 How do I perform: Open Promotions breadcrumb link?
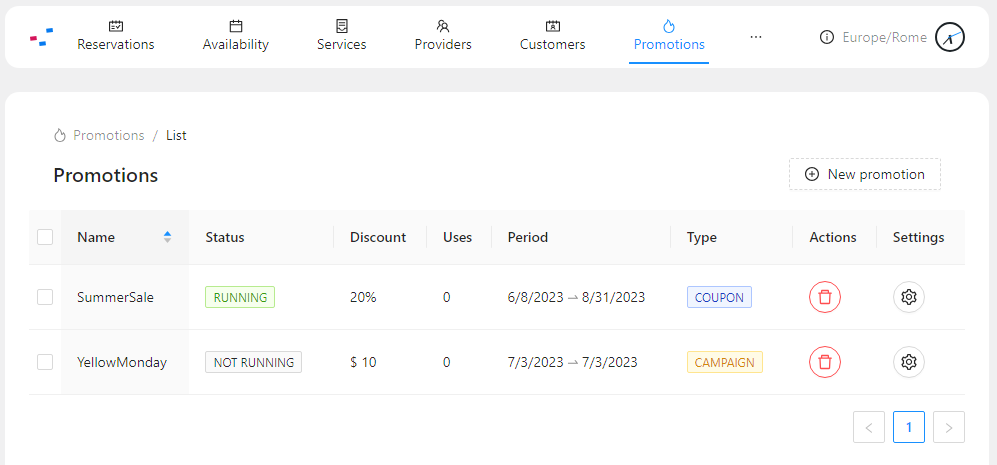point(108,135)
